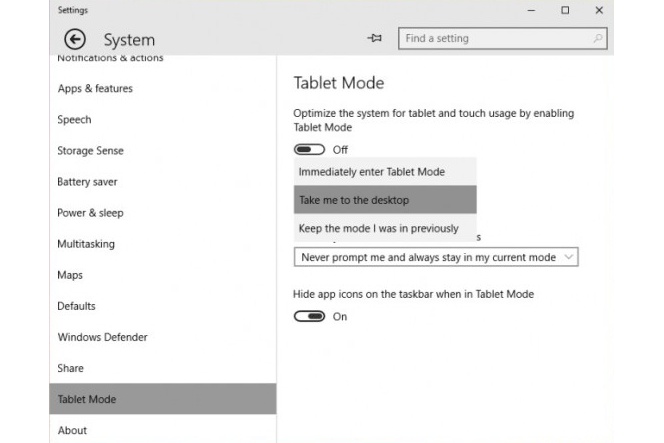Pin Settings with the pushpin icon
This screenshot has width=664, height=443.
pos(374,39)
